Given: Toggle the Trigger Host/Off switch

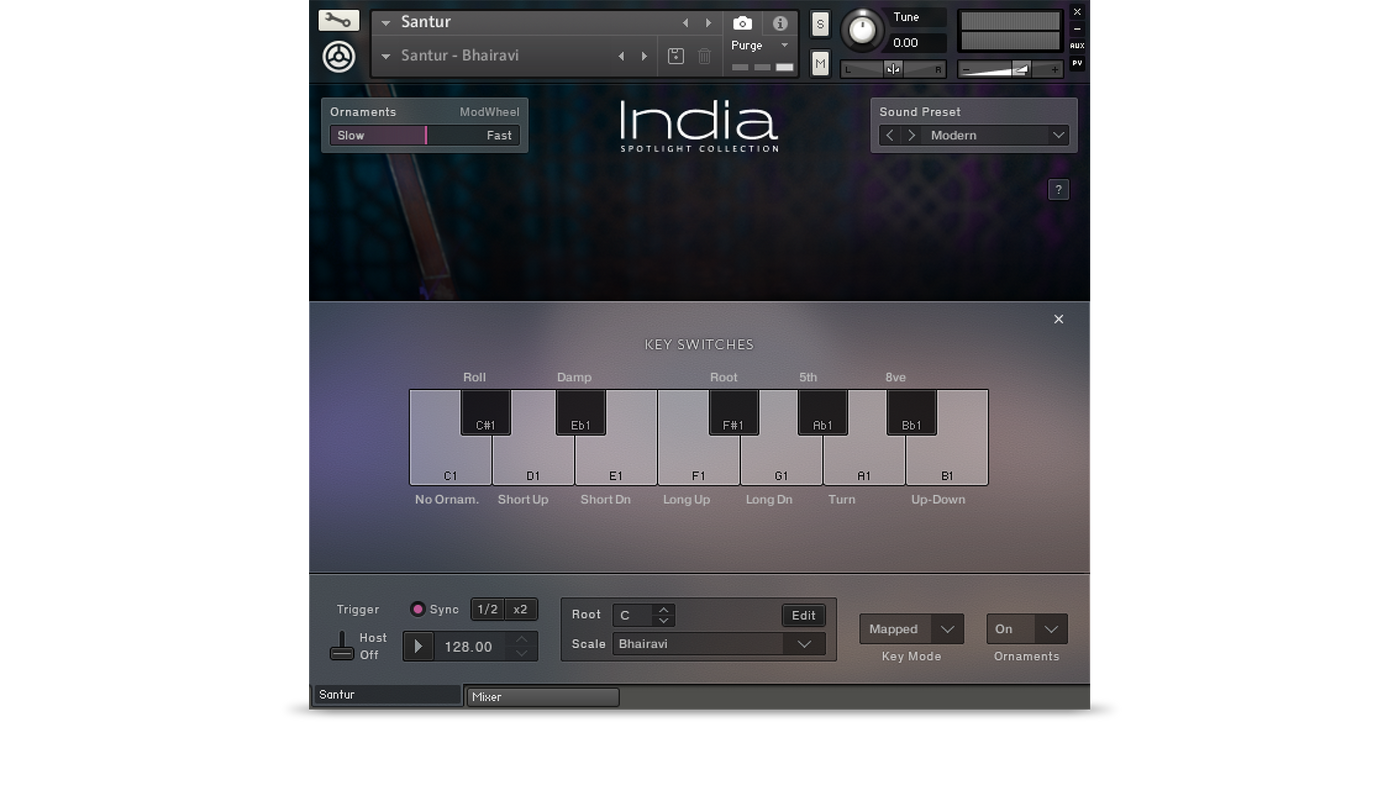Looking at the screenshot, I should pos(342,645).
